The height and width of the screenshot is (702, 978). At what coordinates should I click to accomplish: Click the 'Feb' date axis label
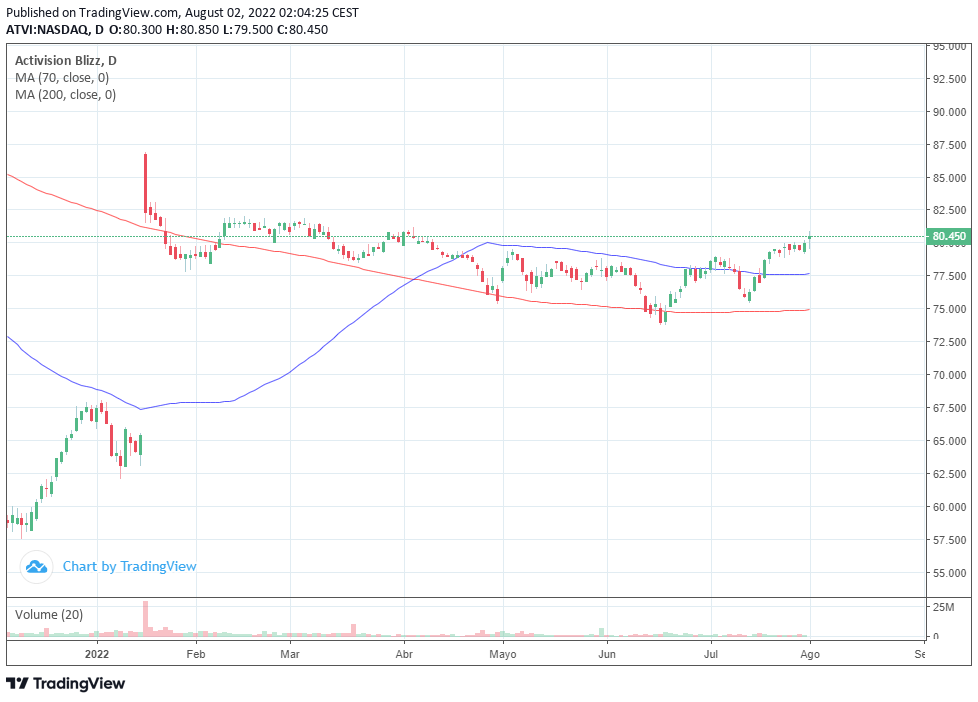[x=196, y=654]
